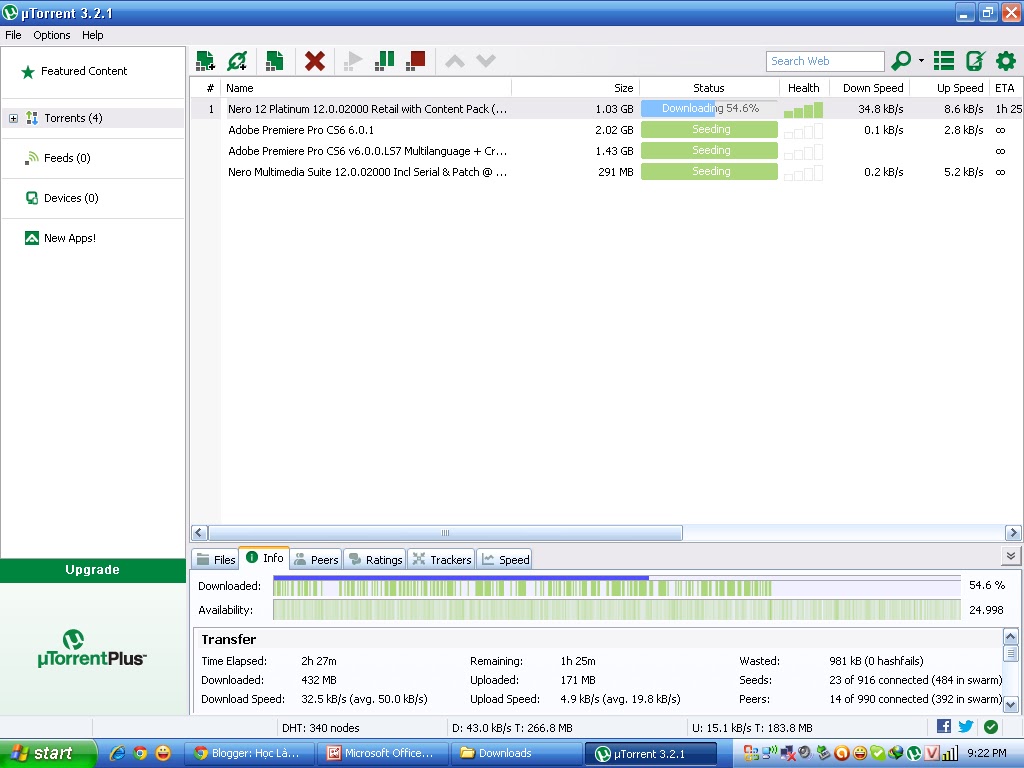Move torrent up in queue
This screenshot has height=768, width=1024.
pos(455,61)
